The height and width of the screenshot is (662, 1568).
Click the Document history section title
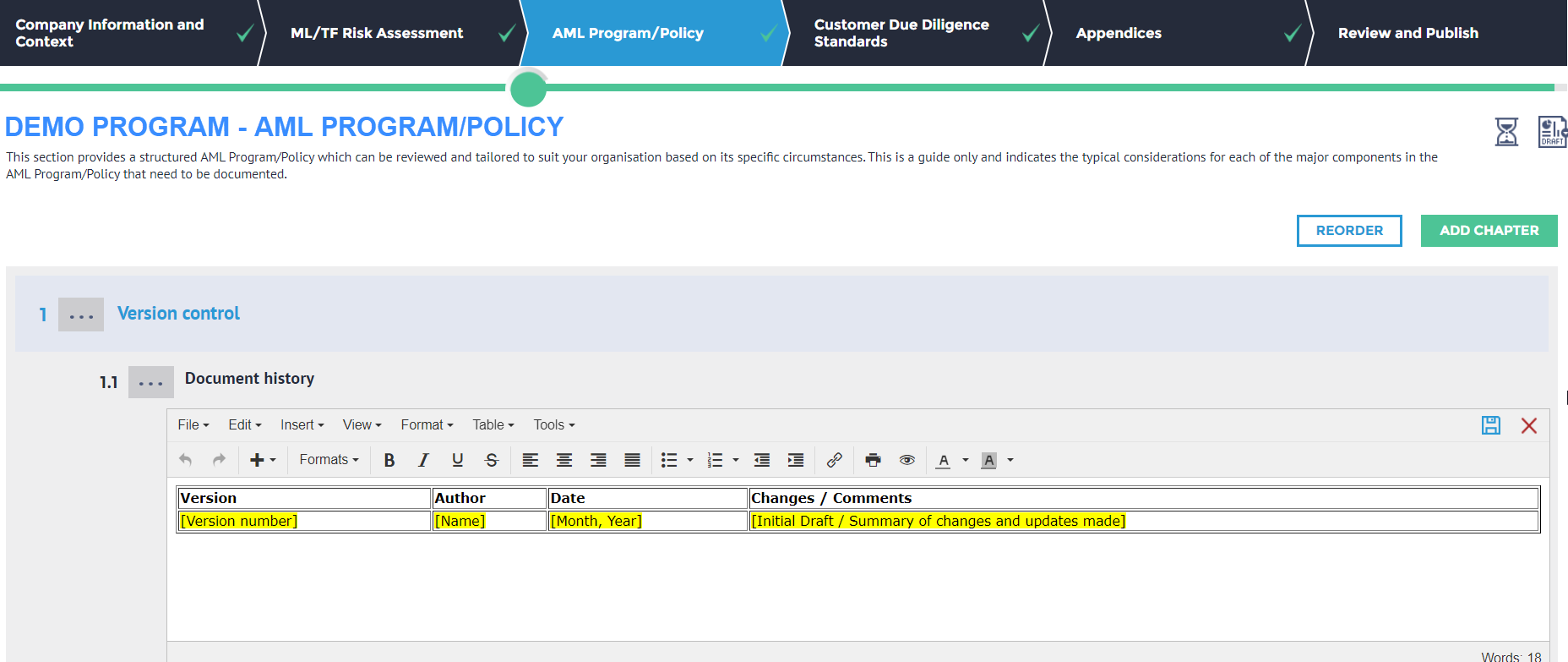(249, 379)
